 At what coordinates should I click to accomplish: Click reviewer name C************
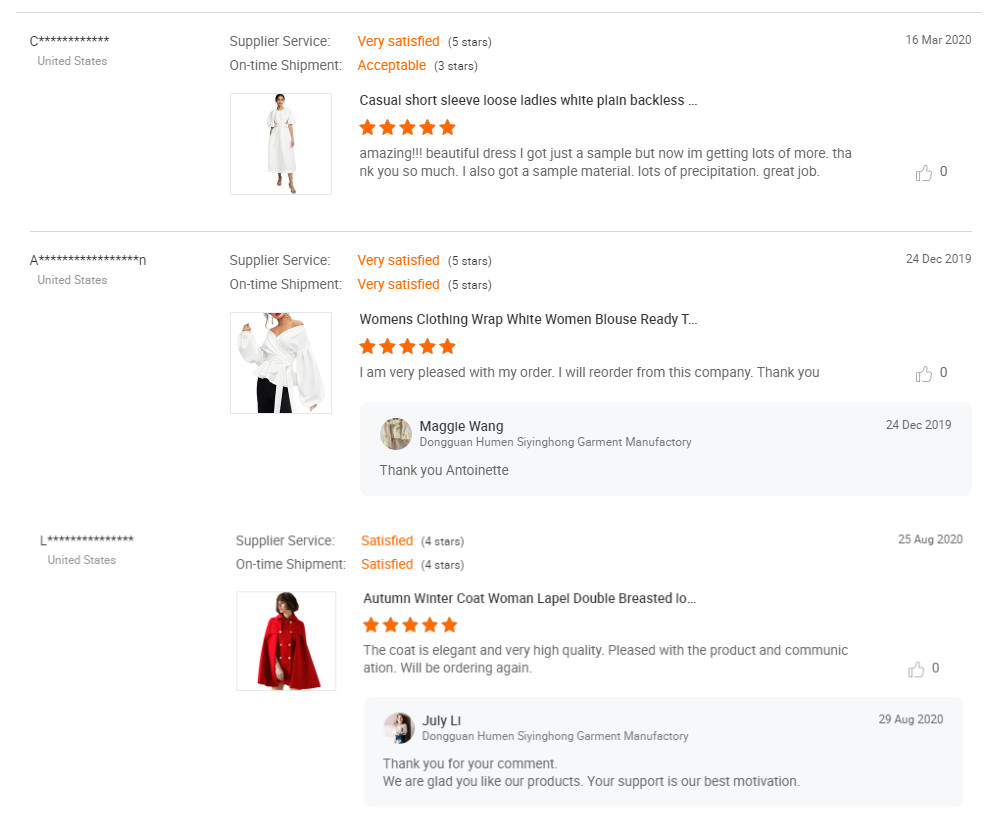70,41
